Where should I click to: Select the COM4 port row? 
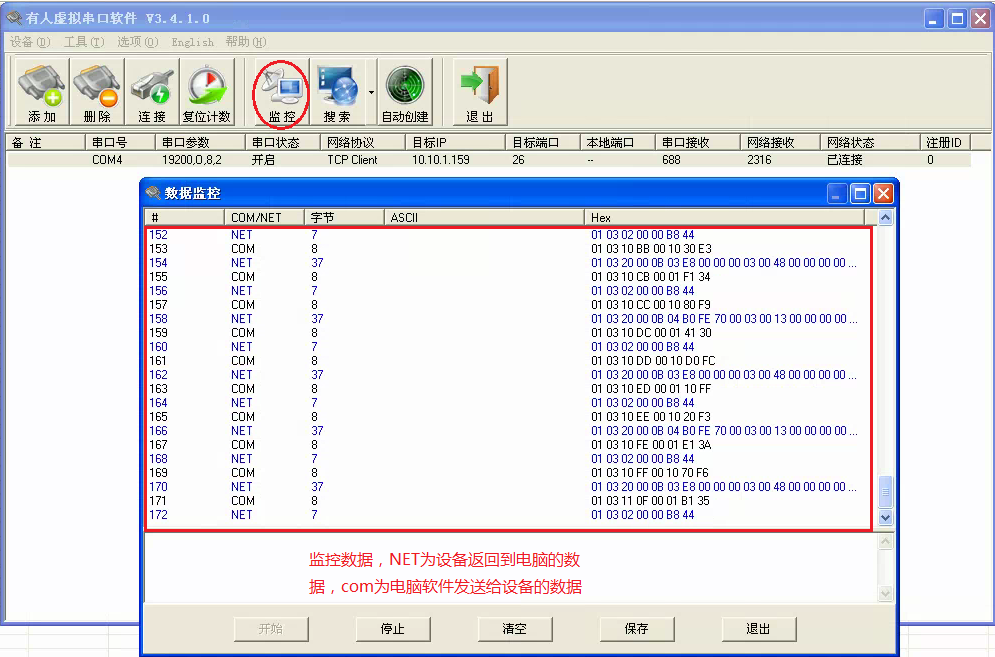489,160
